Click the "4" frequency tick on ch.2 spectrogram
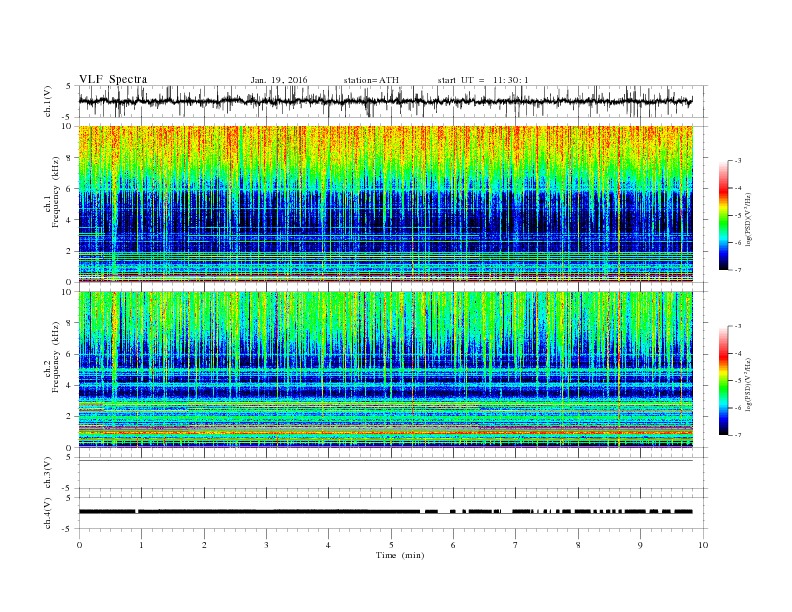The width and height of the screenshot is (792, 612). [x=70, y=385]
